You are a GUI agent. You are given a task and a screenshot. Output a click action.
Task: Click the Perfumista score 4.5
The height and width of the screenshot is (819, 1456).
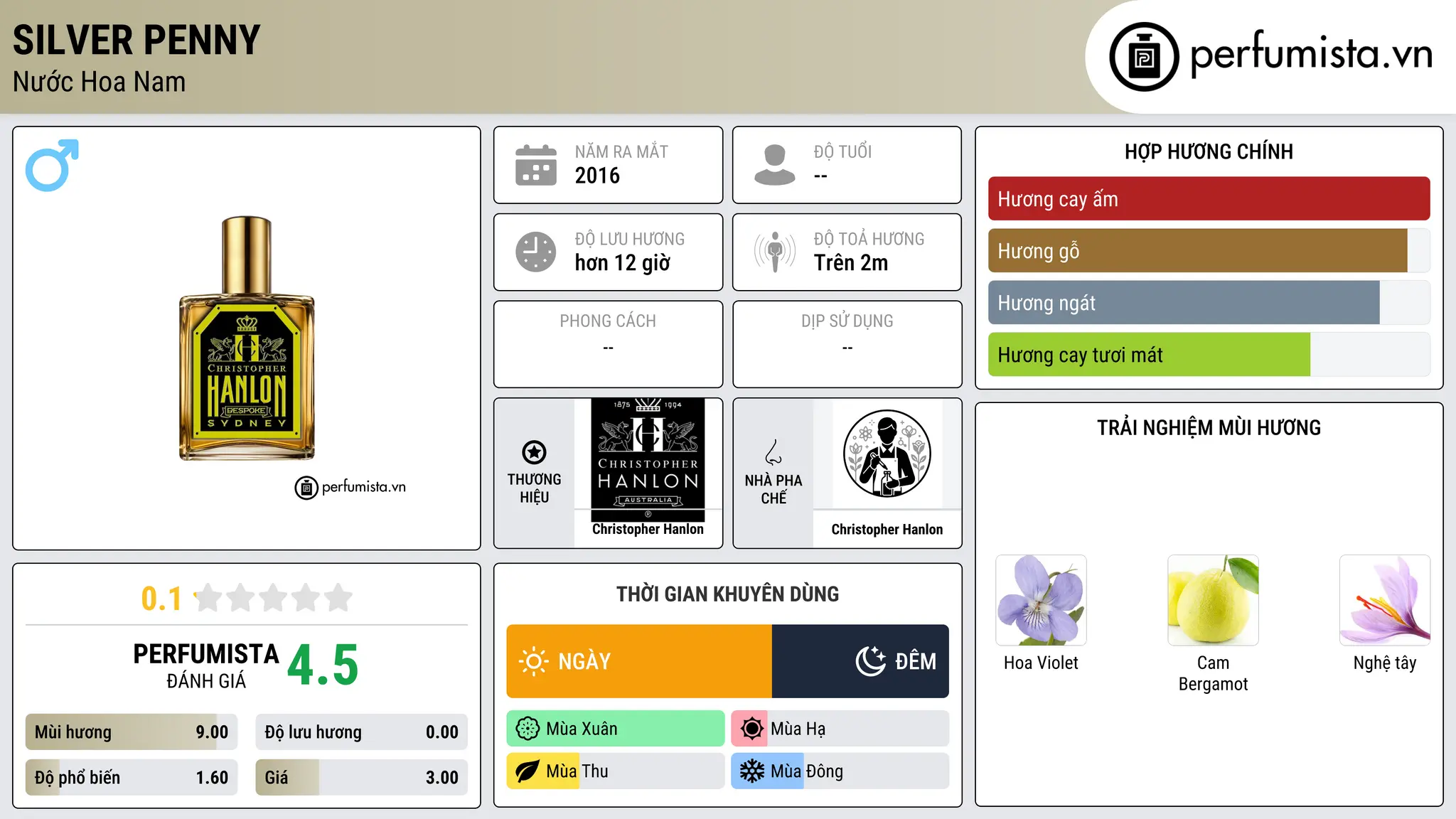point(323,665)
